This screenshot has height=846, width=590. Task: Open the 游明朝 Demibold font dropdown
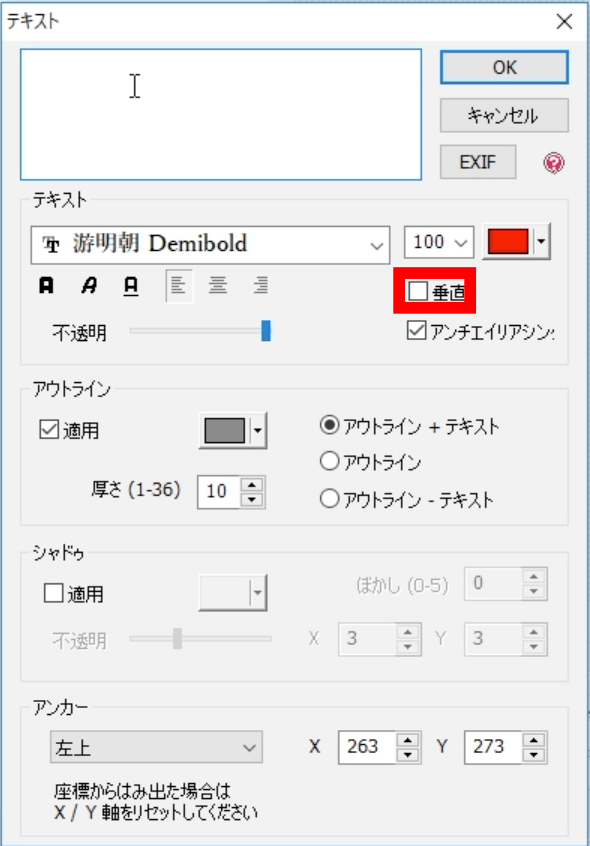(210, 244)
